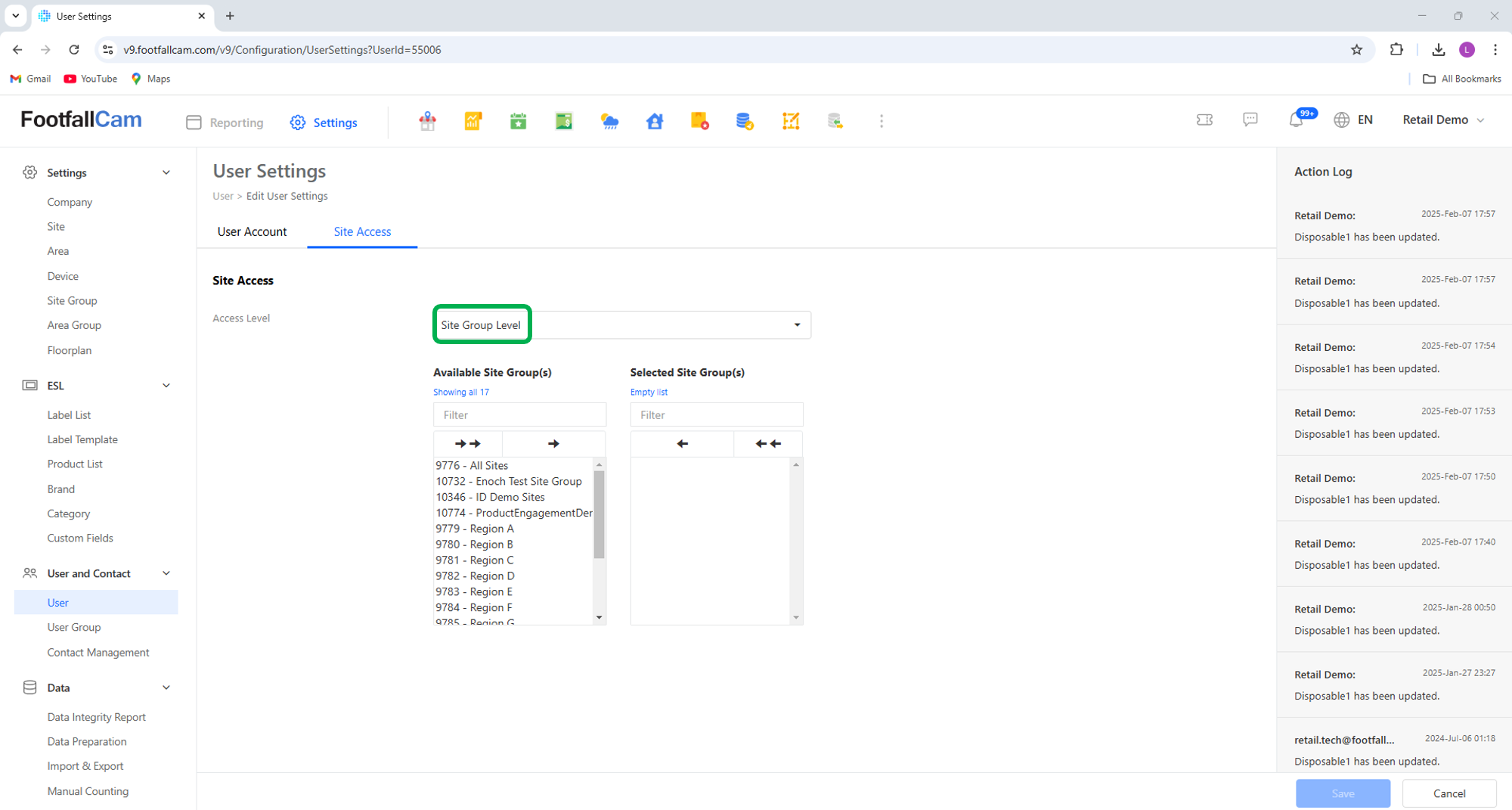
Task: Open the Retail Demo account dropdown
Action: coord(1443,119)
